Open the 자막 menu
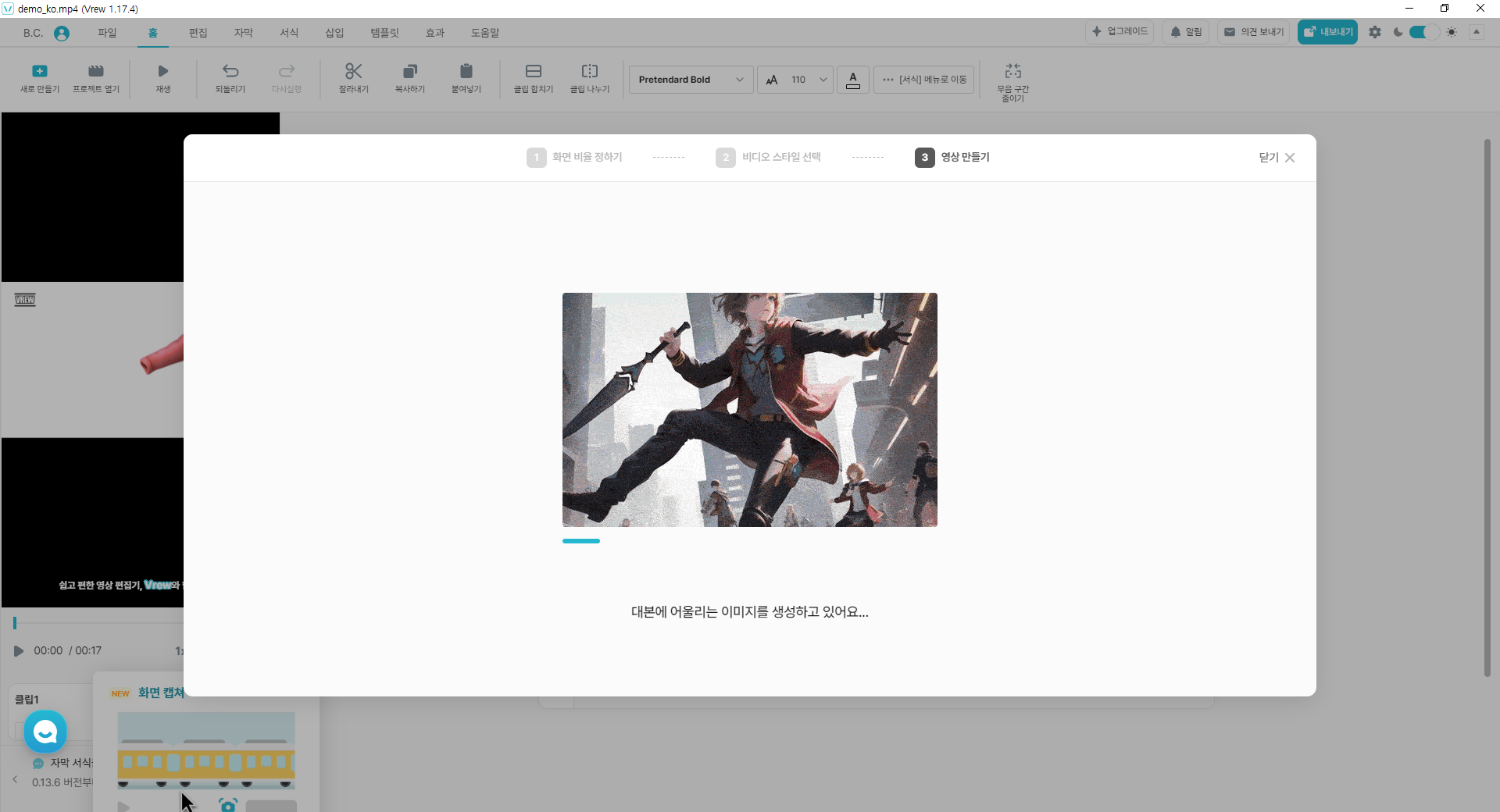The height and width of the screenshot is (812, 1500). coord(244,33)
